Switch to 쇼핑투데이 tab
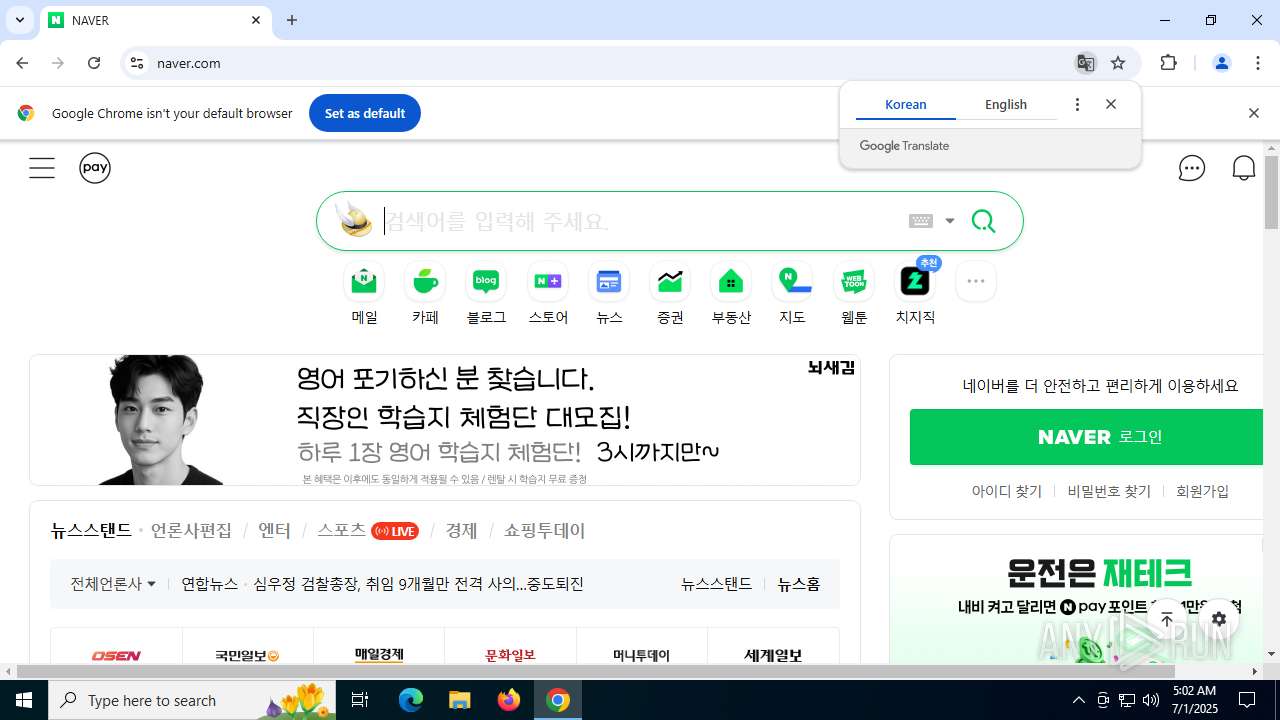This screenshot has height=720, width=1280. [x=544, y=531]
